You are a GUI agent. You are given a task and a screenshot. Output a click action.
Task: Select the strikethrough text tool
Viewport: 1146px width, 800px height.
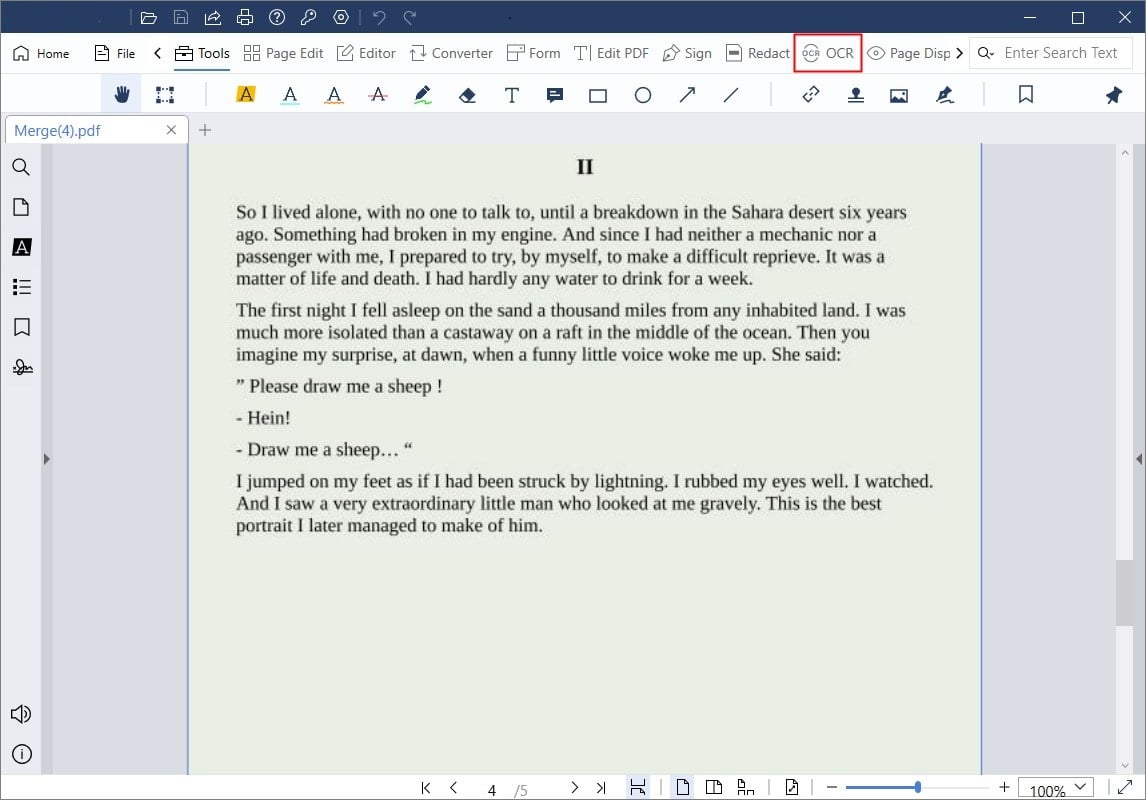point(378,95)
